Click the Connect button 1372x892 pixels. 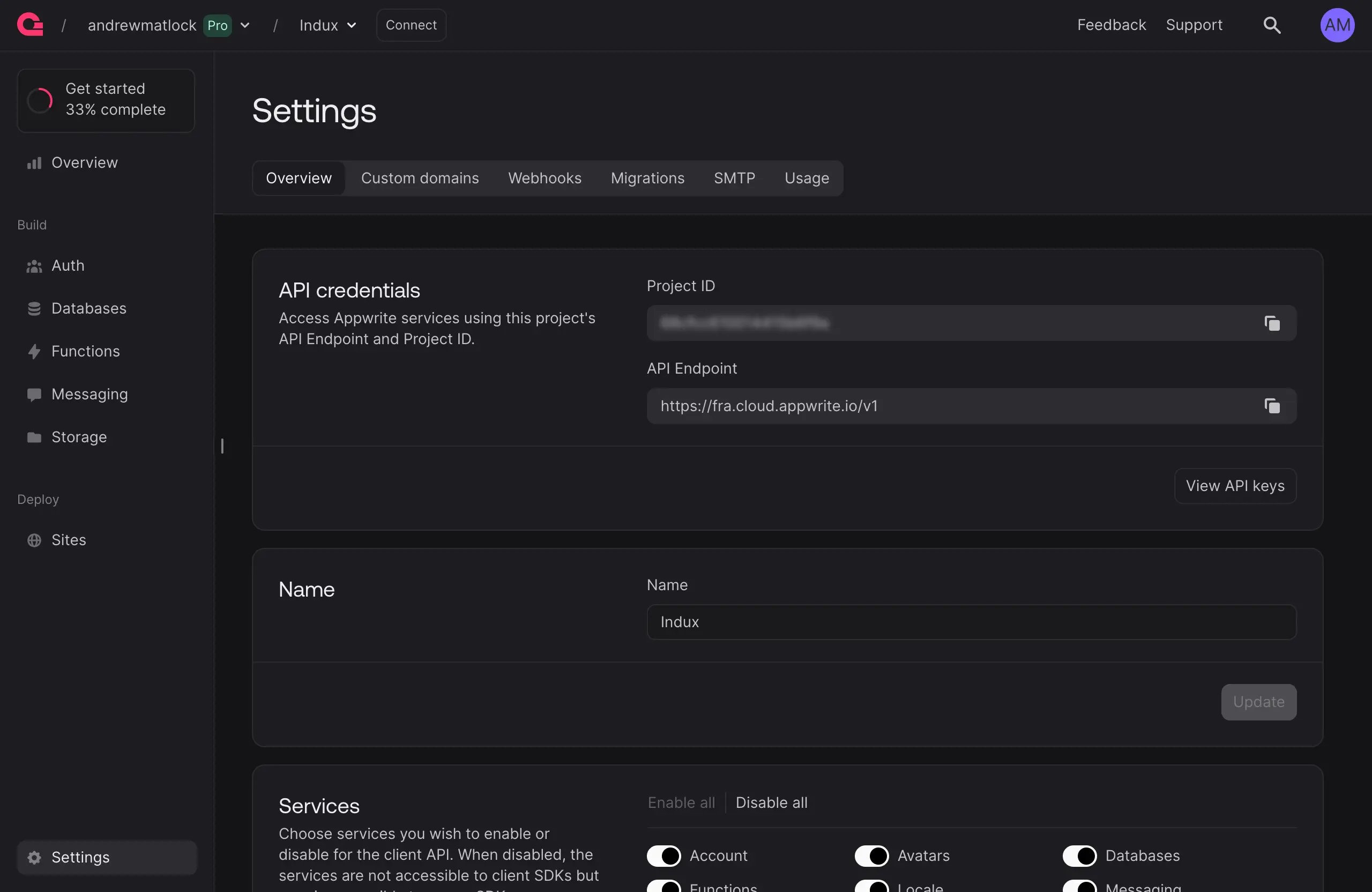click(x=411, y=25)
